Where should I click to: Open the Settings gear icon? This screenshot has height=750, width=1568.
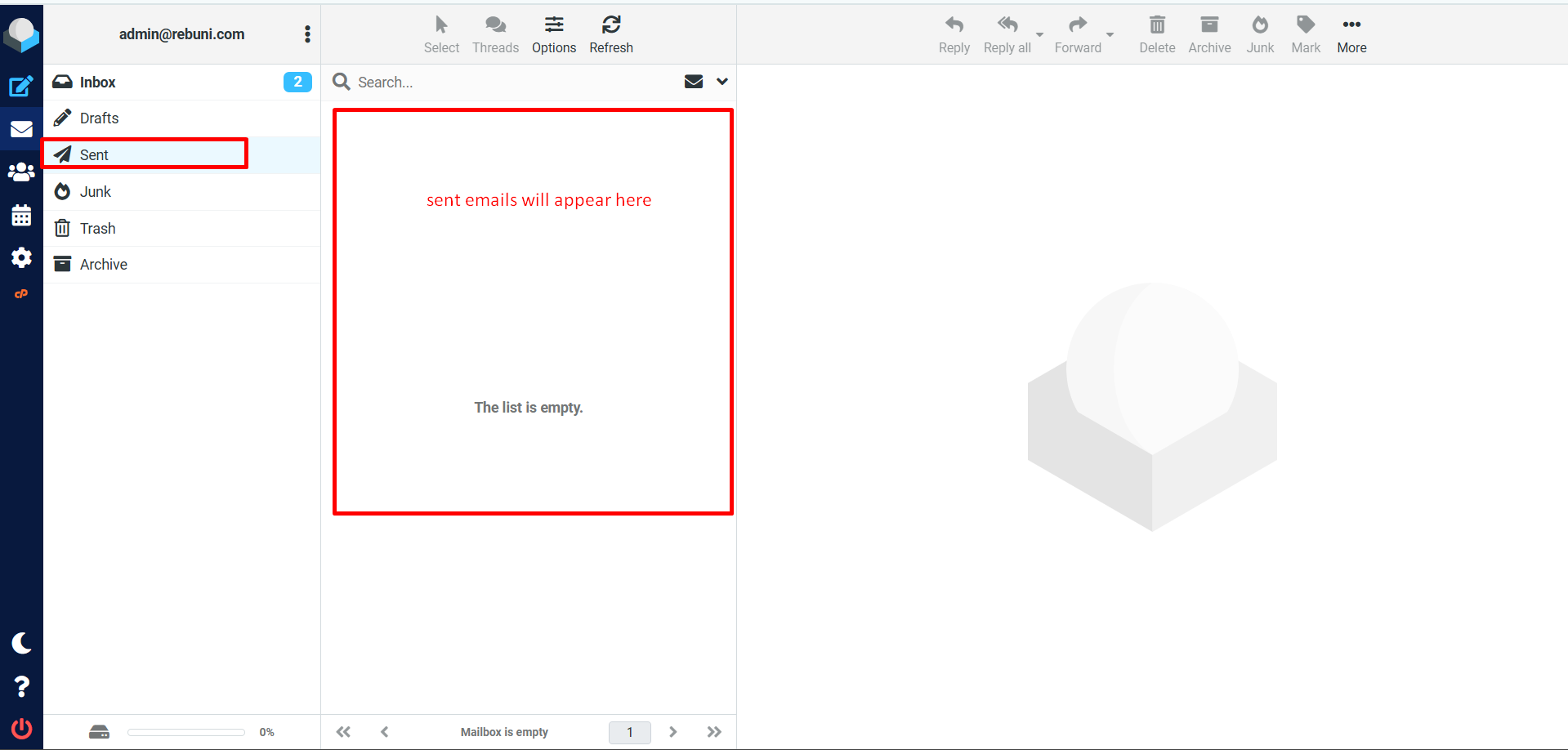21,258
